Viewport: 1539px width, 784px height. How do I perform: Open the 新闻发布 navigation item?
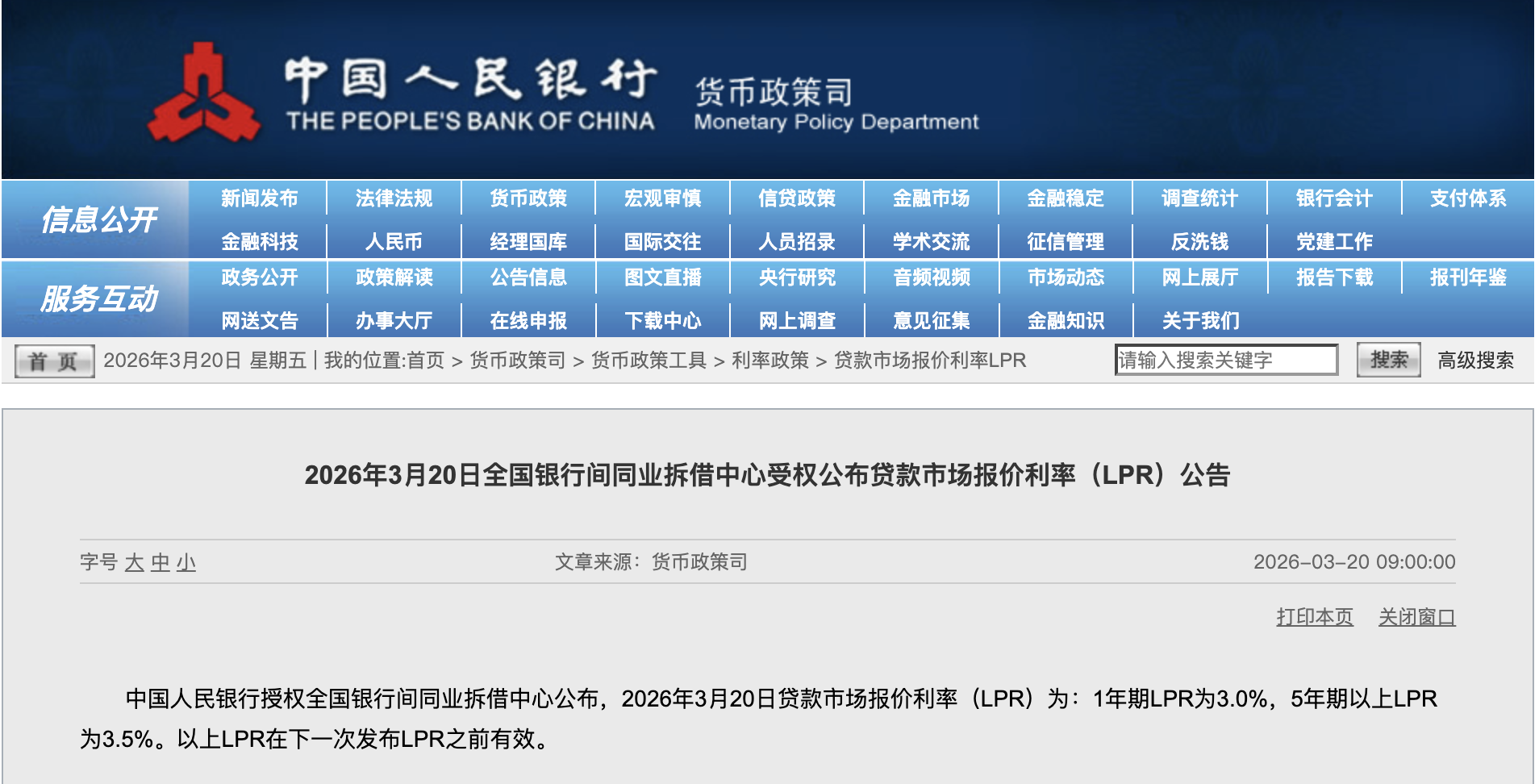(x=258, y=198)
